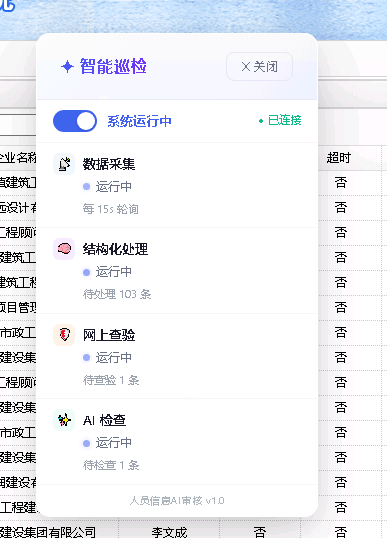
Task: Close the 智能巡检 panel with 关闭 button
Action: (x=259, y=67)
